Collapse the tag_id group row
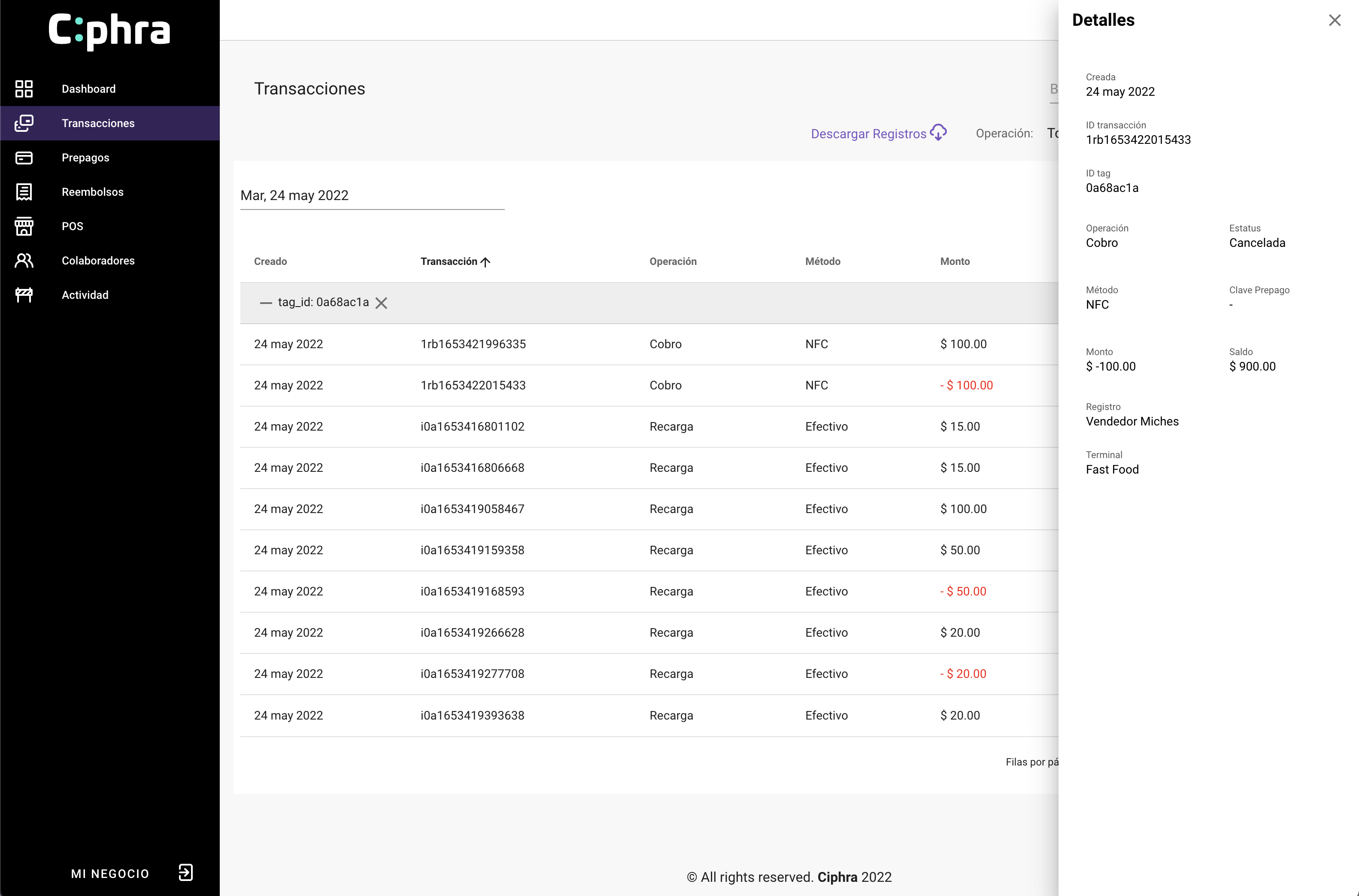The width and height of the screenshot is (1359, 896). coord(266,303)
